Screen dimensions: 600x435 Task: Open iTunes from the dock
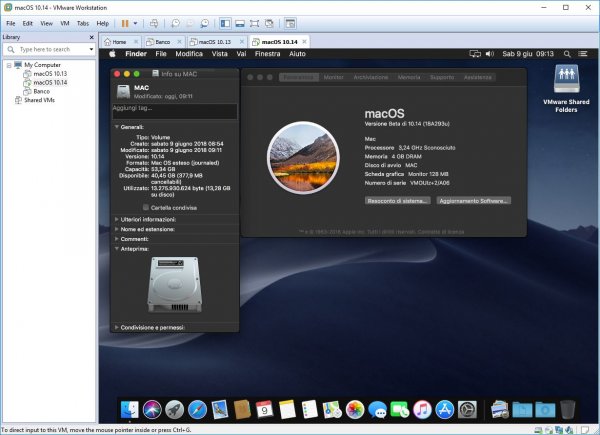[x=422, y=409]
